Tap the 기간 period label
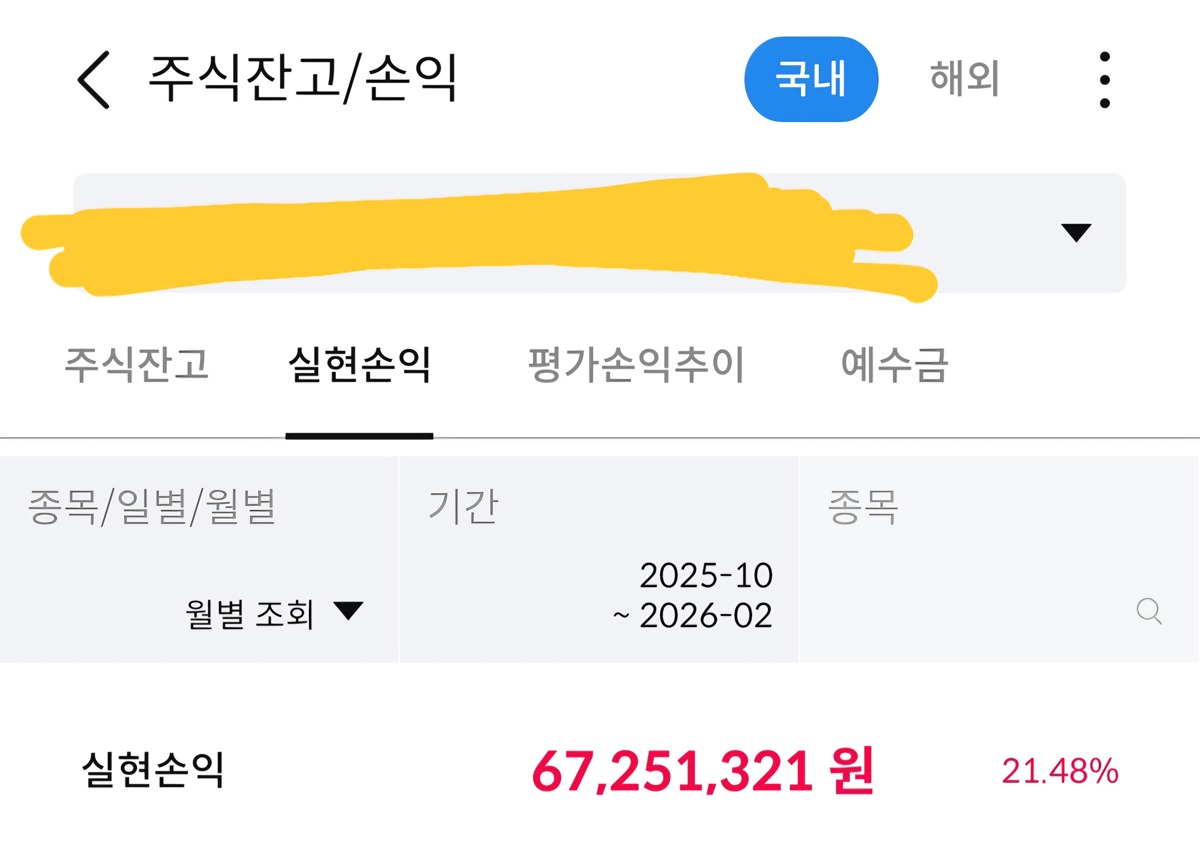 (x=462, y=508)
